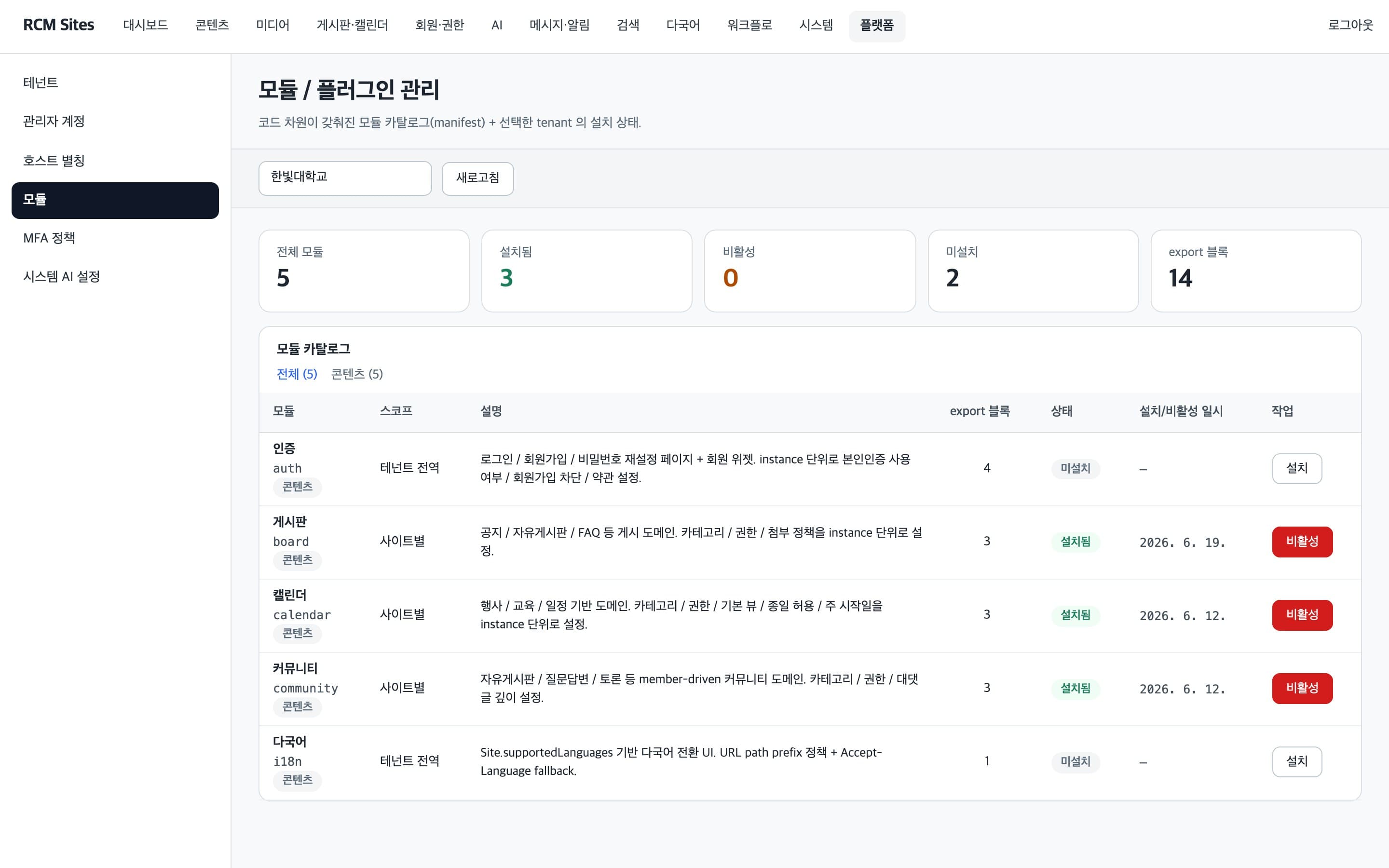Go to 미디어 in the top navigation
Screen dimensions: 1389x868
point(272,25)
